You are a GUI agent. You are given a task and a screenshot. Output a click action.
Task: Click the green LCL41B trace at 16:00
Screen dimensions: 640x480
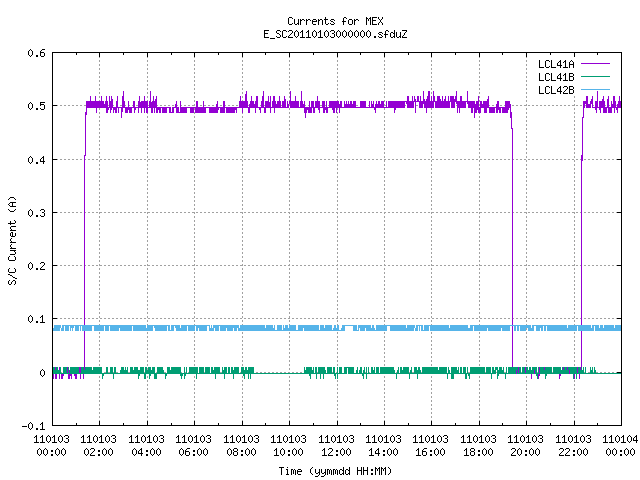(x=432, y=370)
